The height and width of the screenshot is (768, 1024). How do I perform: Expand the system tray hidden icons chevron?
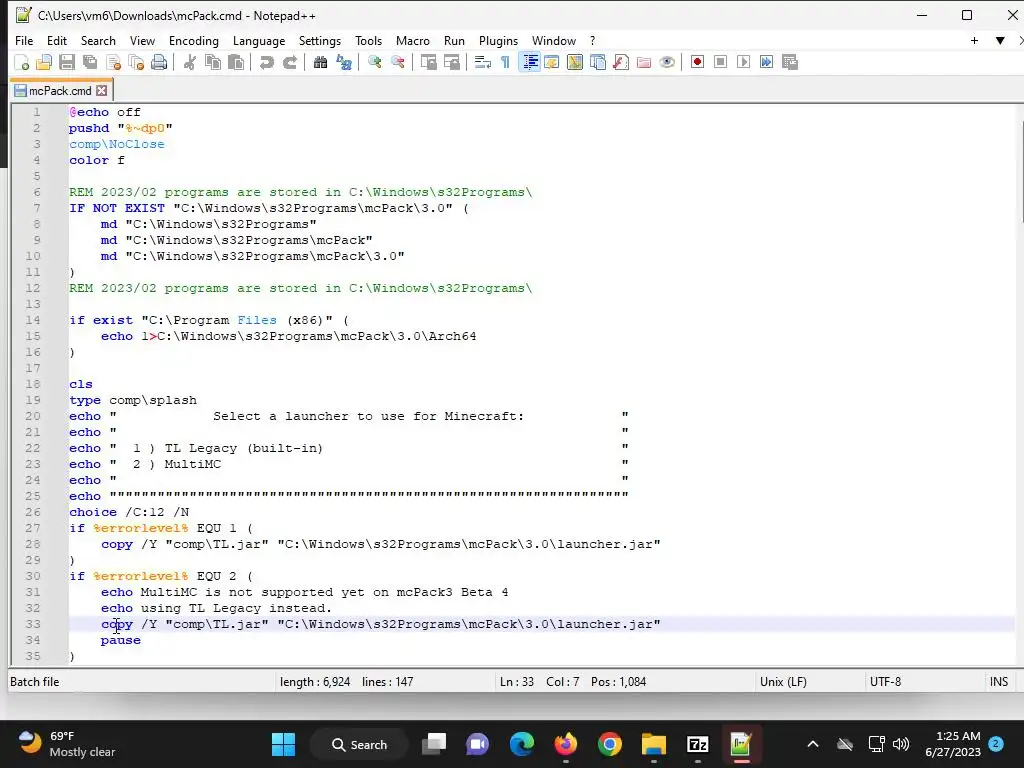(x=813, y=744)
